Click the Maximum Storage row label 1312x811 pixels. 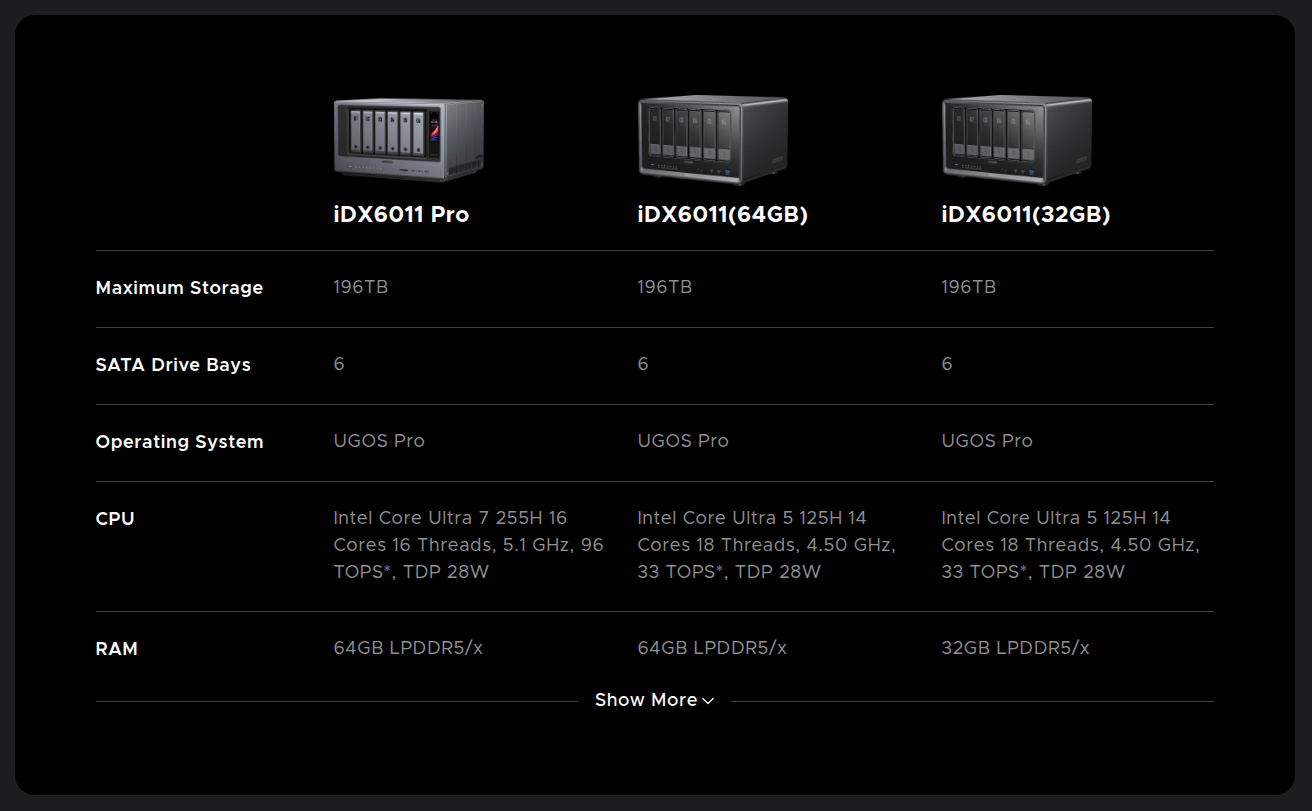(x=179, y=288)
